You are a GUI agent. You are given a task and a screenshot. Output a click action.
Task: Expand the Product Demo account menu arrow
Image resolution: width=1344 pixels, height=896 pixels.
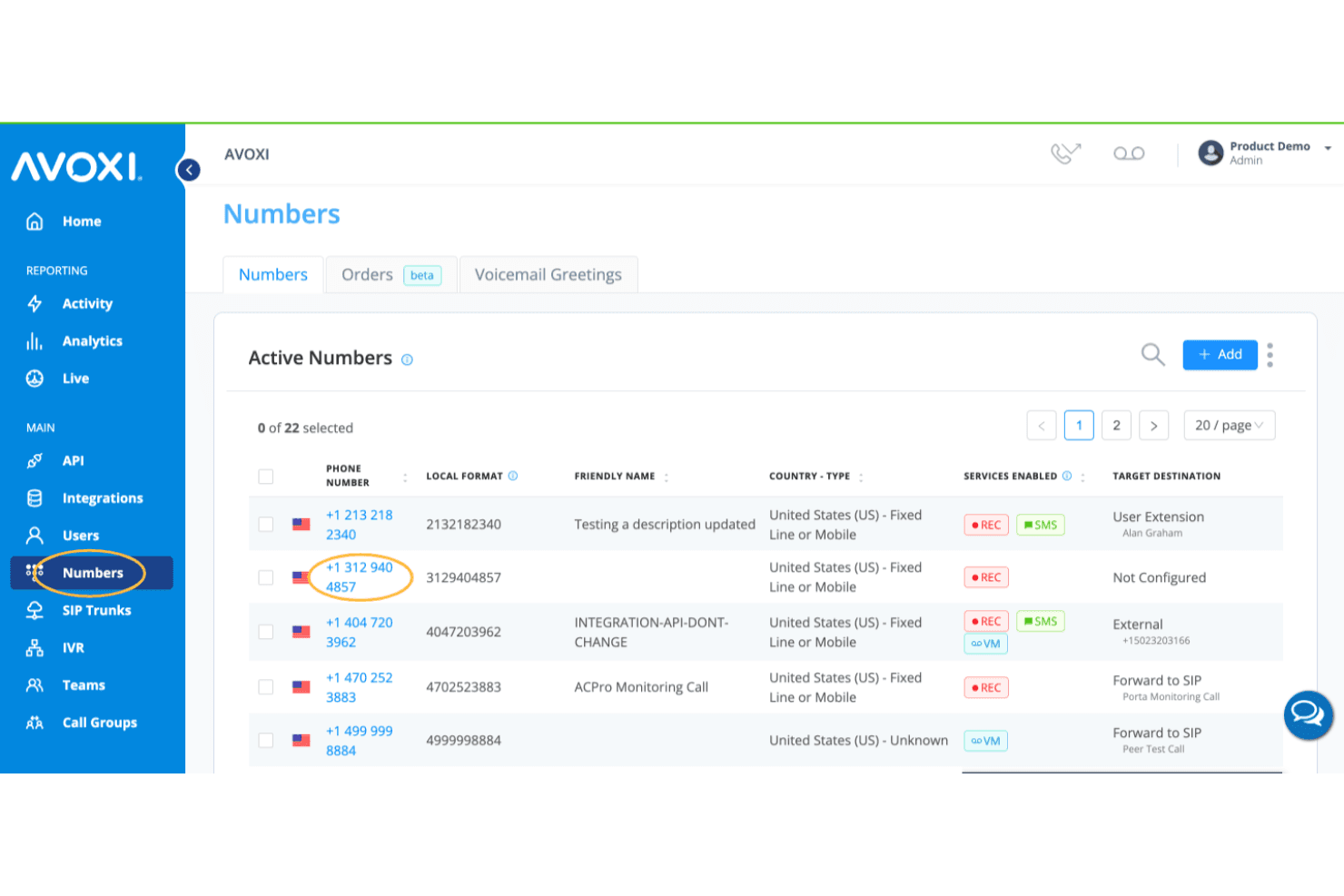point(1328,148)
